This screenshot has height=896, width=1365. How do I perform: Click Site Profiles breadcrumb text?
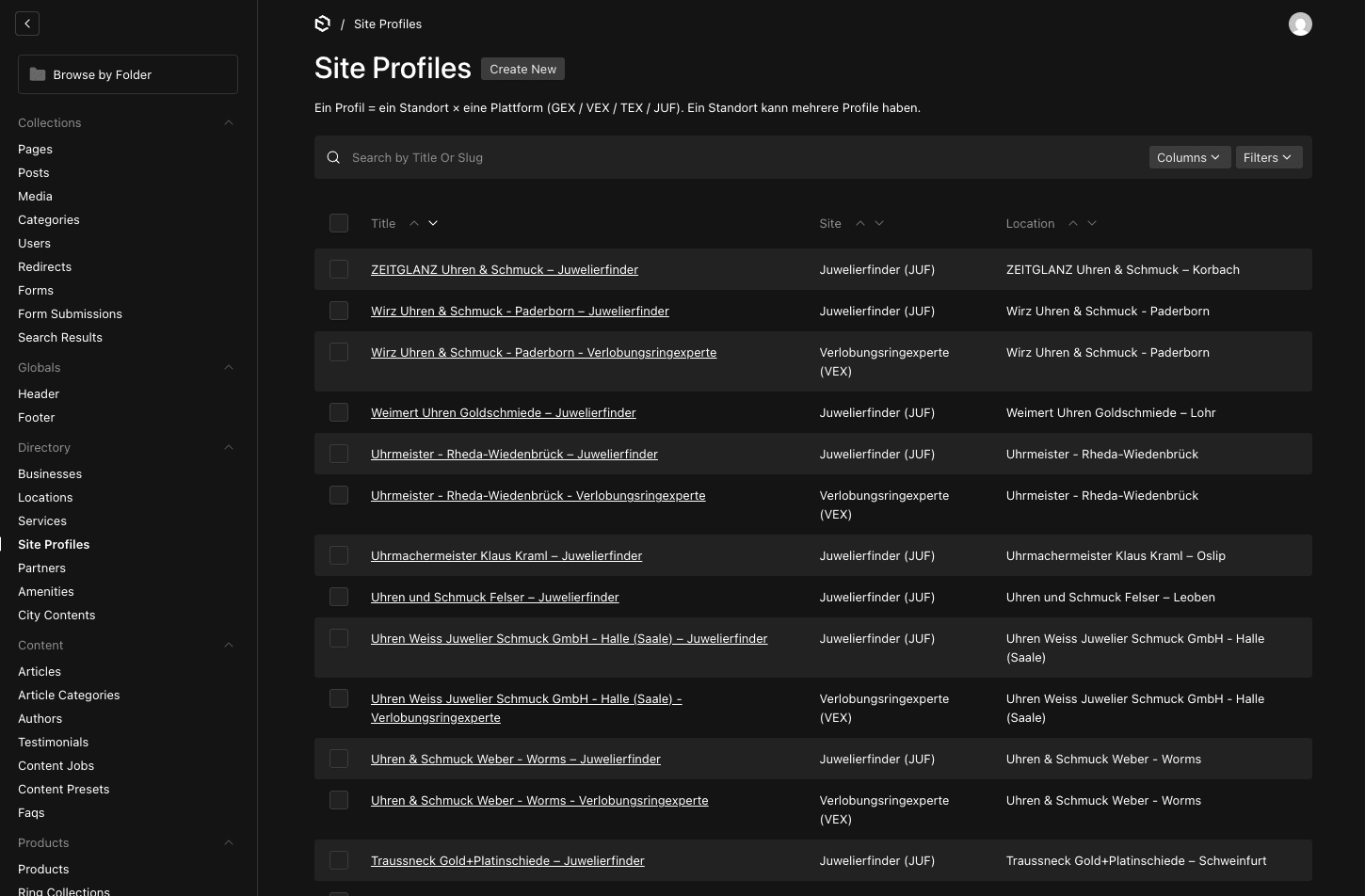388,24
